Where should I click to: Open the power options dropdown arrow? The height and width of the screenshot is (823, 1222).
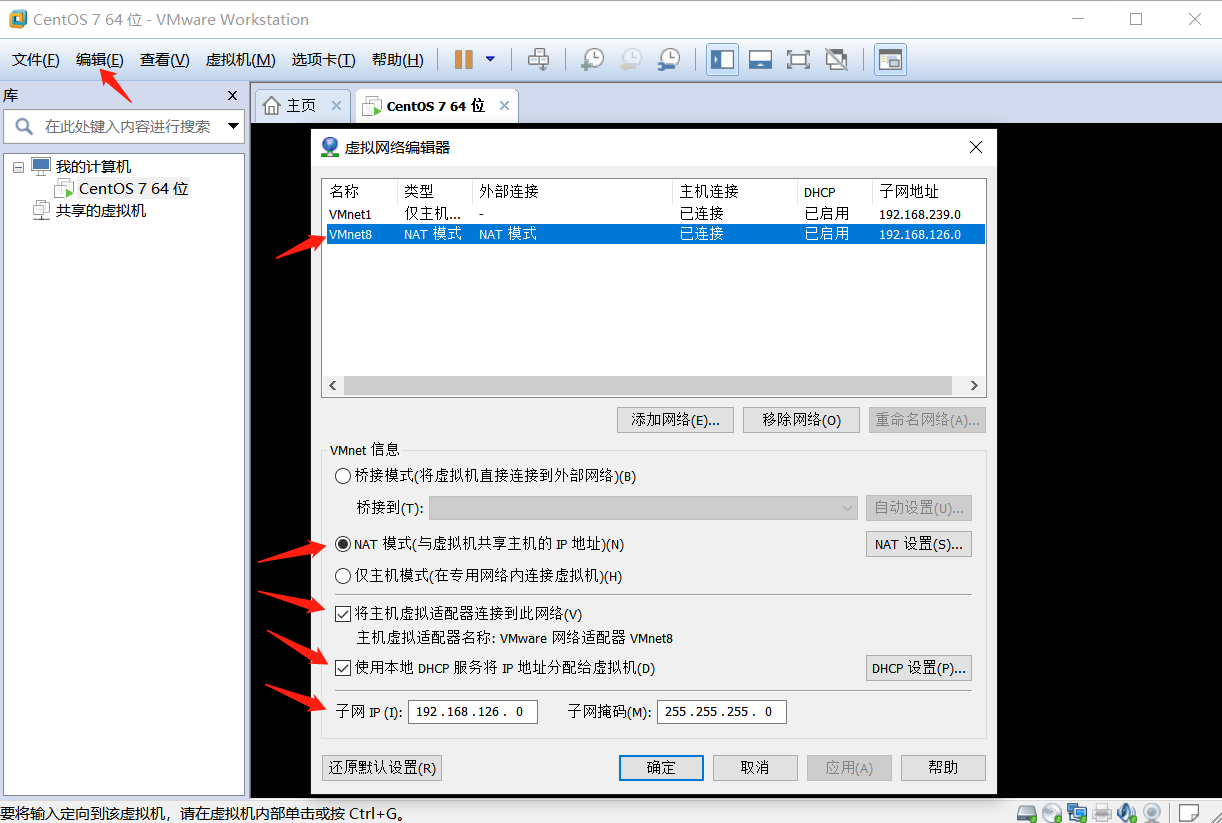tap(490, 59)
